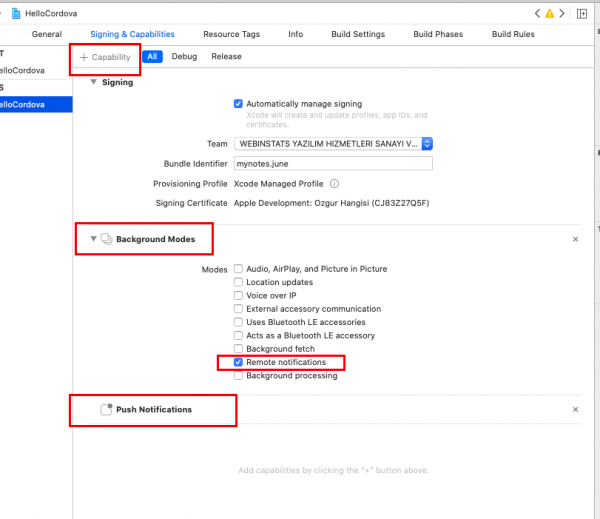600x519 pixels.
Task: Uncheck Remote notifications mode
Action: tap(238, 362)
